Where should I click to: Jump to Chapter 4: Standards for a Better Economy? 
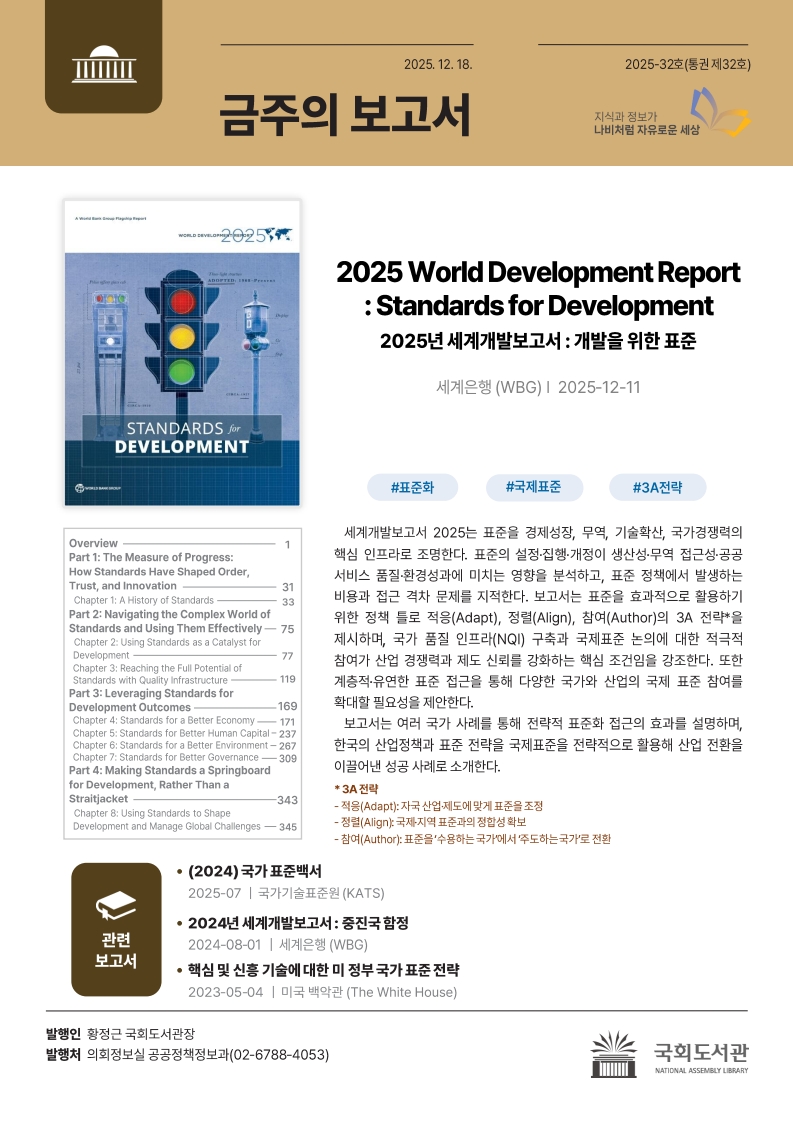pos(164,720)
